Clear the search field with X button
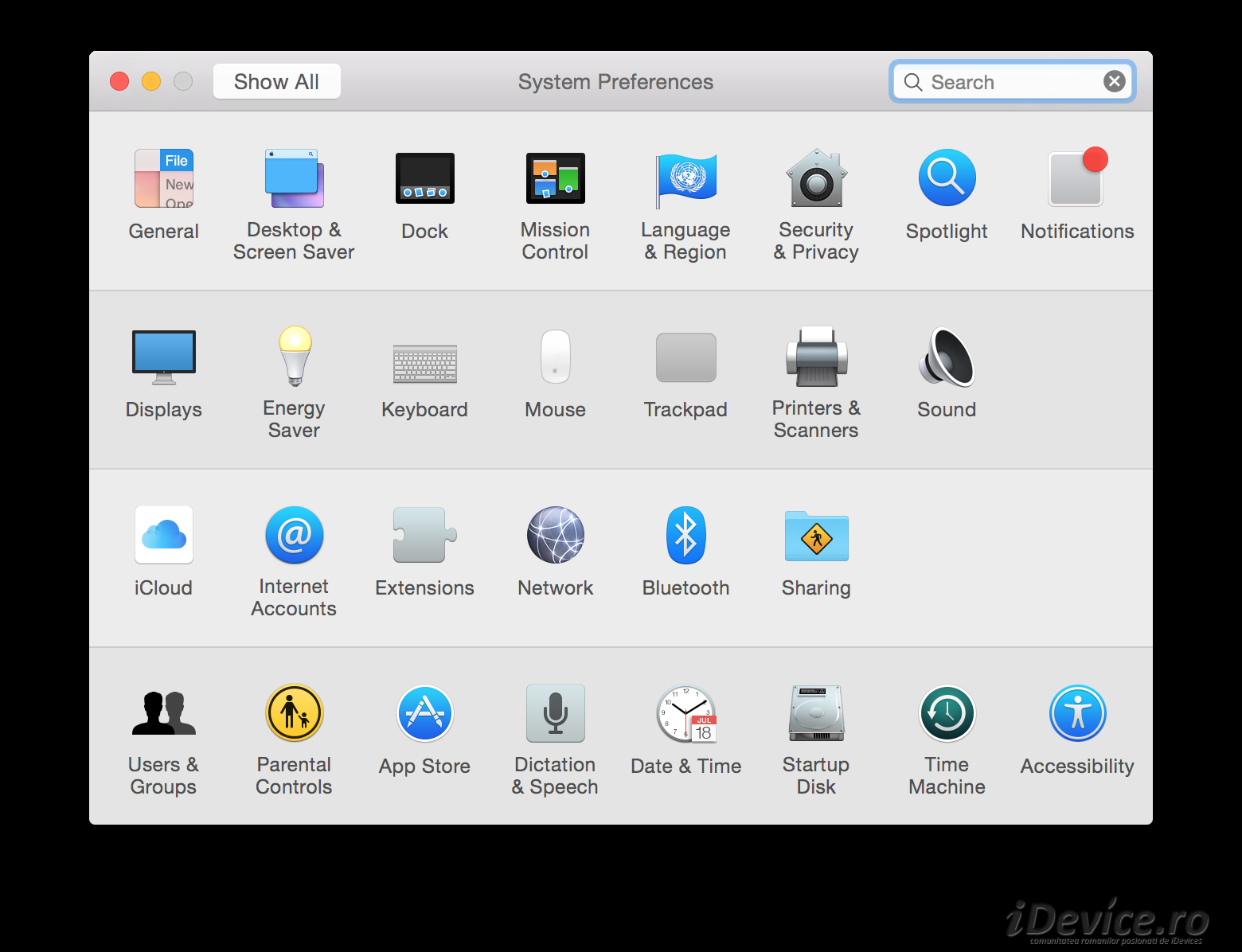The width and height of the screenshot is (1242, 952). pos(1115,81)
